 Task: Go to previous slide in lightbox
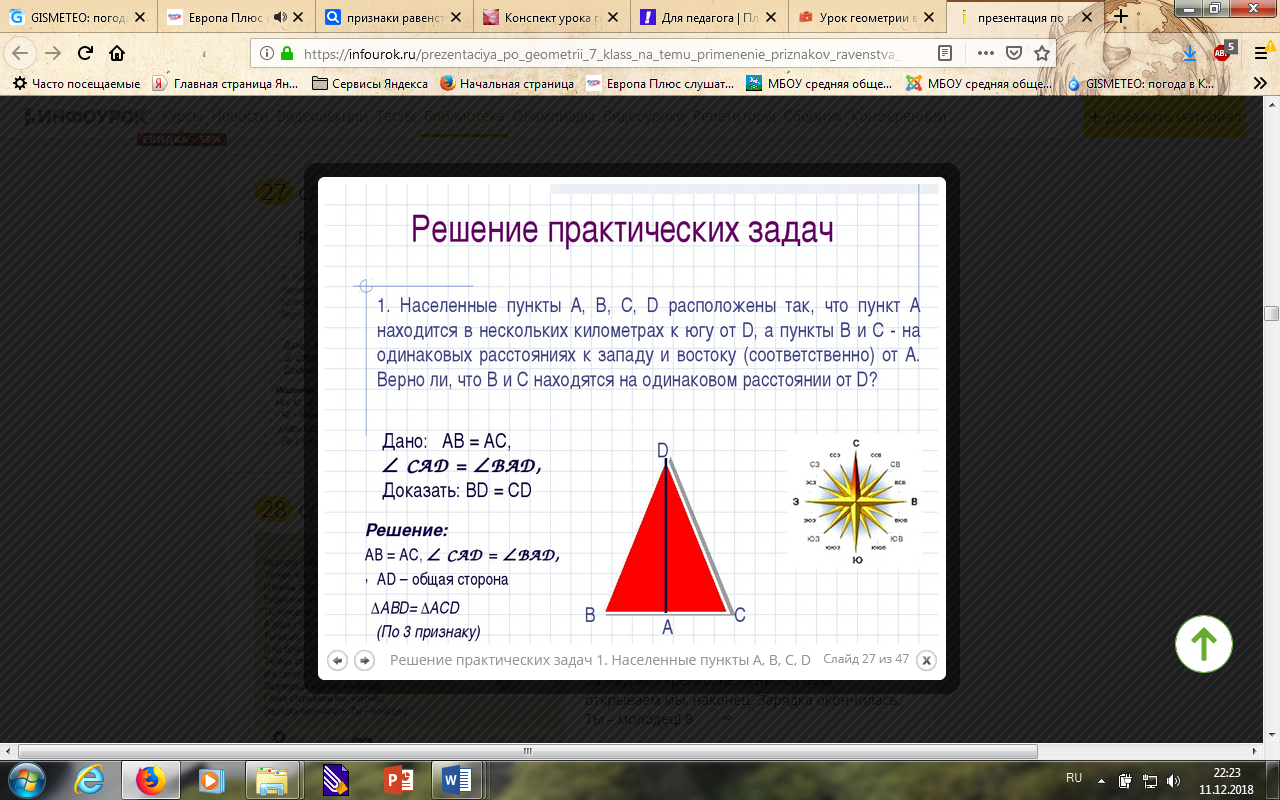coord(338,661)
